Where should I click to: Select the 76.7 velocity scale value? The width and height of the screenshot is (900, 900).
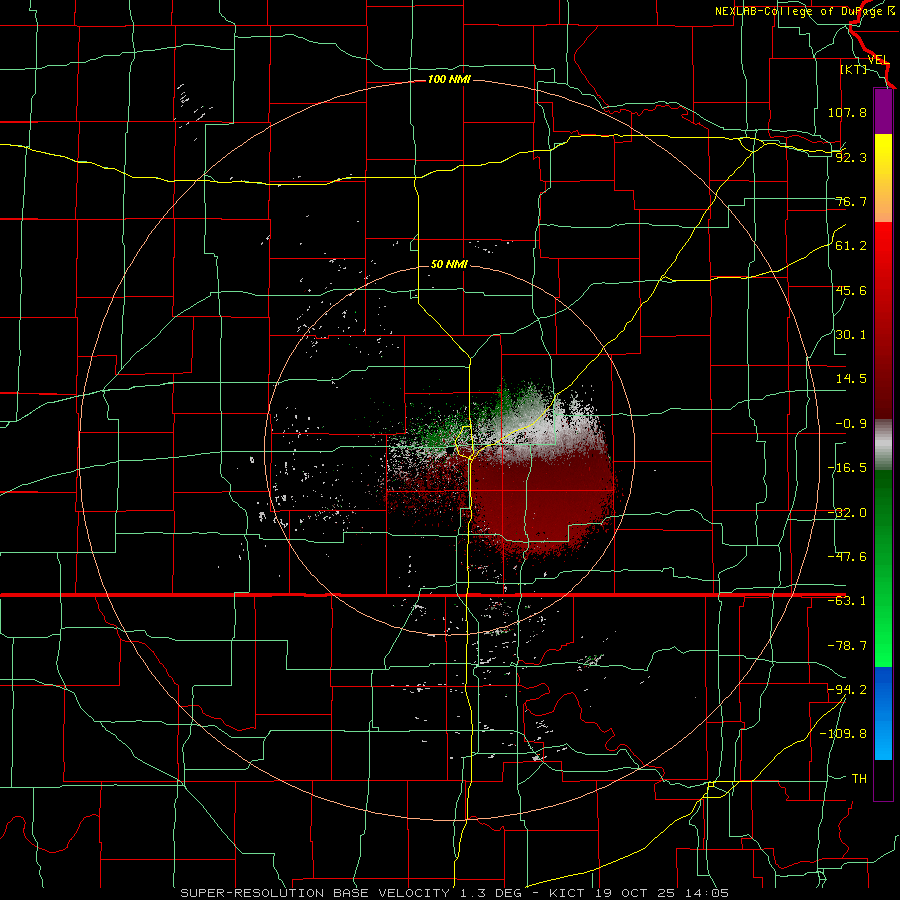[851, 201]
